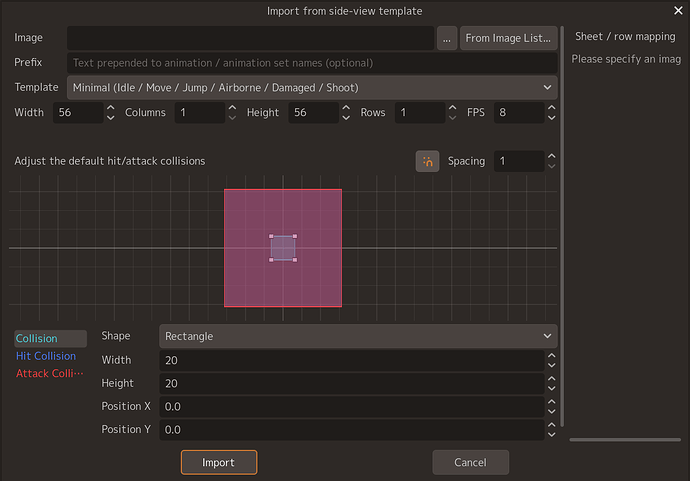Close the import dialog with the X
690x481 pixels.
tap(678, 11)
